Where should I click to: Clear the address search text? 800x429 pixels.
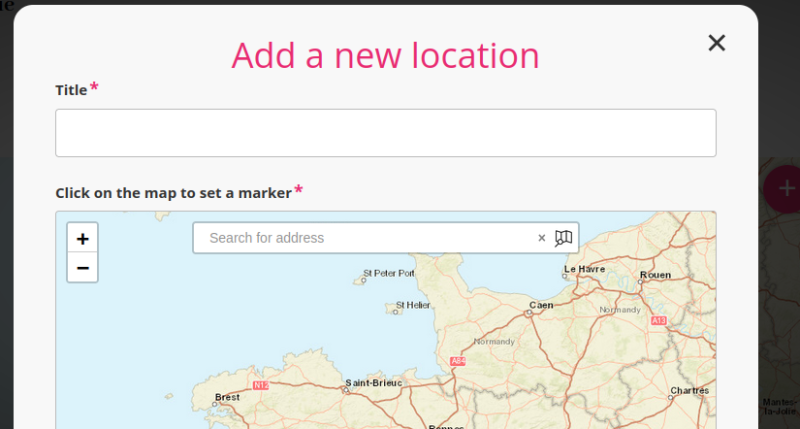point(542,238)
